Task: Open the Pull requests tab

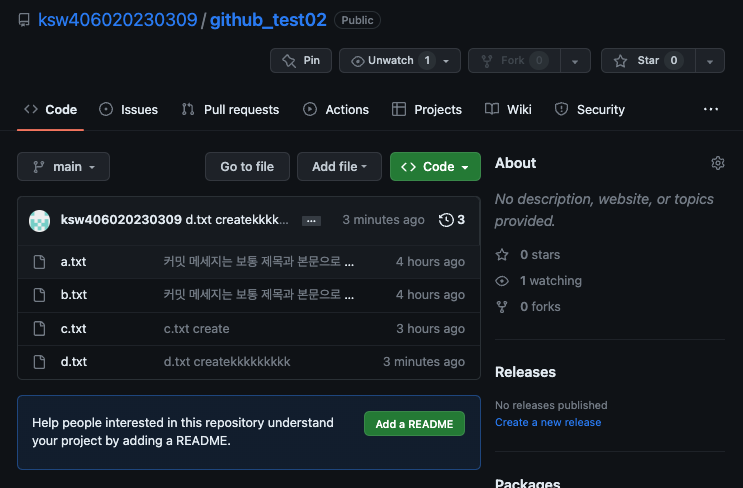Action: [230, 109]
